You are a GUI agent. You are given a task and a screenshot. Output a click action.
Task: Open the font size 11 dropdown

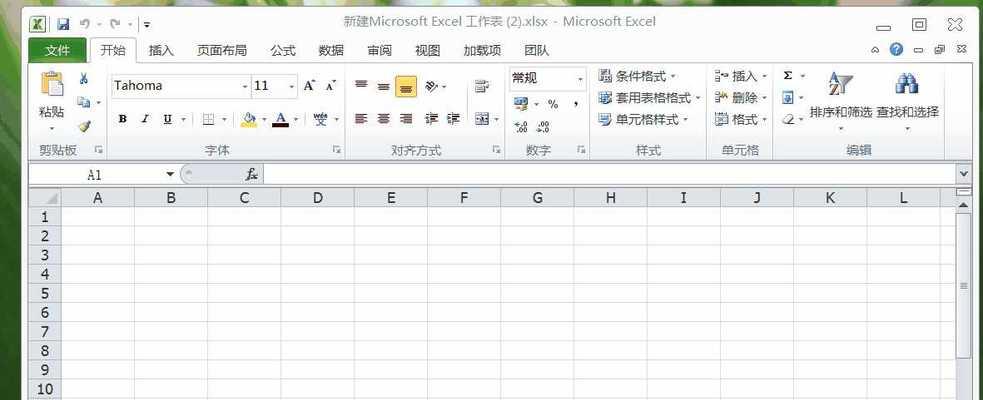(292, 87)
